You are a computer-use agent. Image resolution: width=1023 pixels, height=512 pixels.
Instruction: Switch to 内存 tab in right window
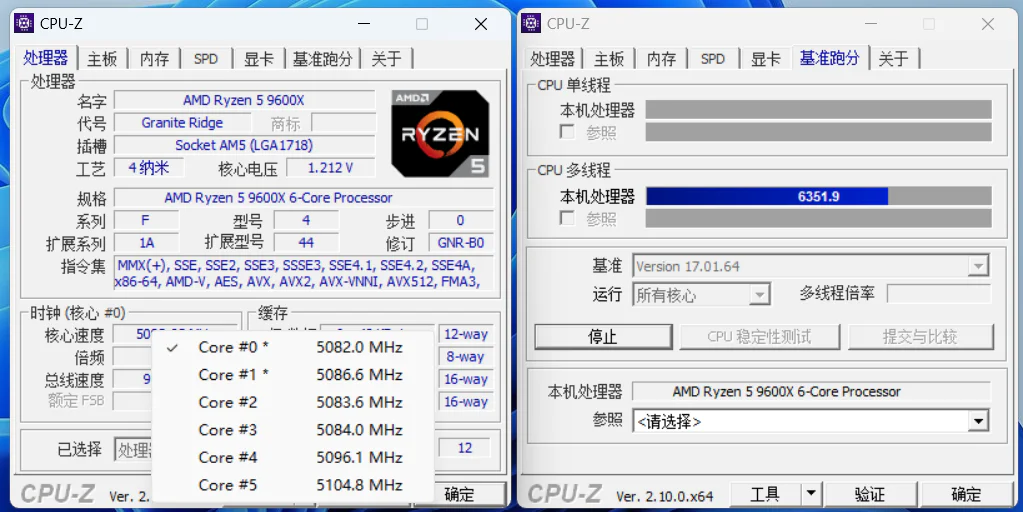coord(662,59)
